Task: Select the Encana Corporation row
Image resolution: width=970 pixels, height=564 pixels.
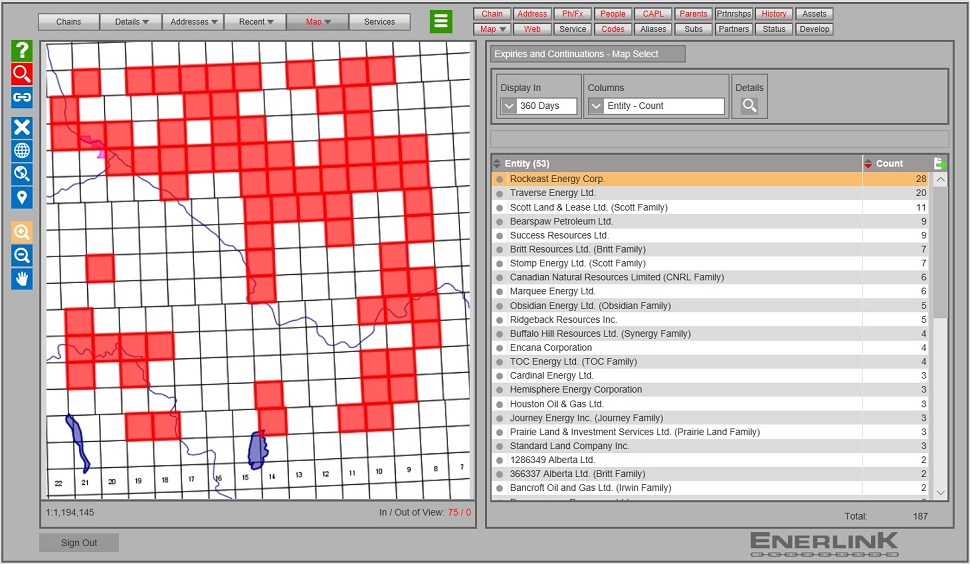Action: point(710,348)
